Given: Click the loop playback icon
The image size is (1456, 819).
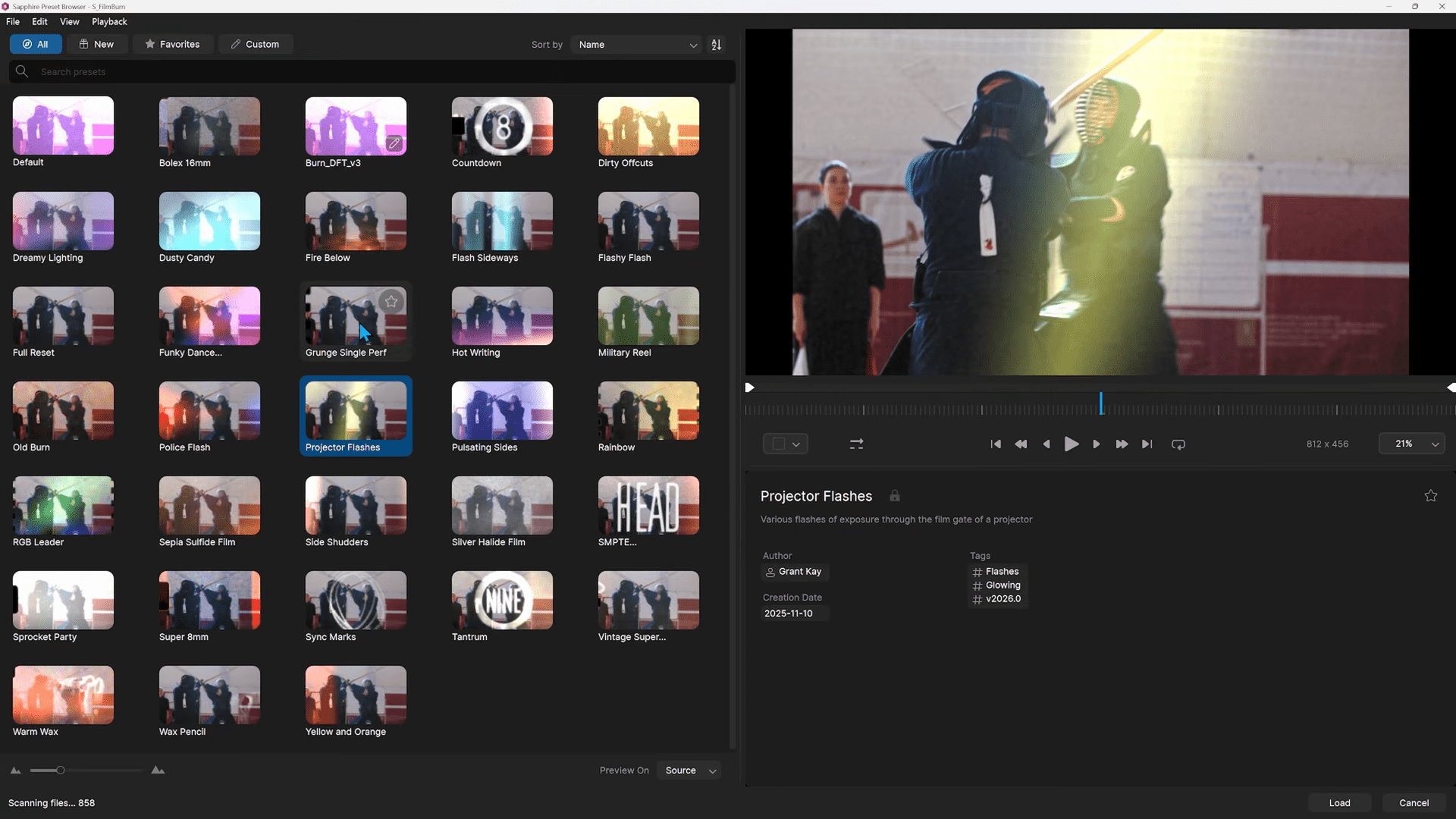Looking at the screenshot, I should (x=1178, y=444).
